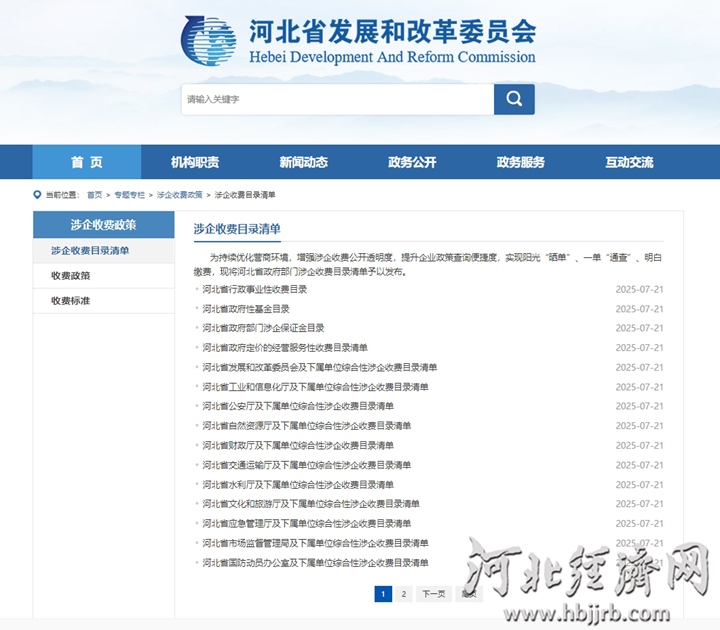Viewport: 720px width, 630px height.
Task: Type in the keyword search field
Action: coord(337,99)
